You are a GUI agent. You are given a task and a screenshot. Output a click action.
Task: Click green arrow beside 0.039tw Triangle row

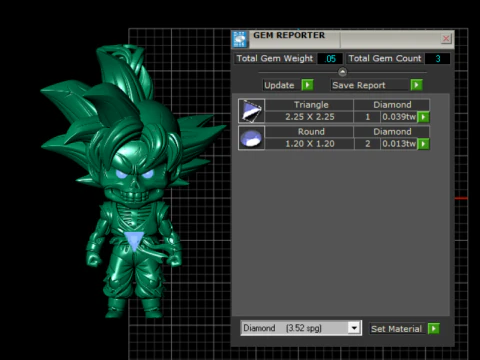(x=423, y=117)
